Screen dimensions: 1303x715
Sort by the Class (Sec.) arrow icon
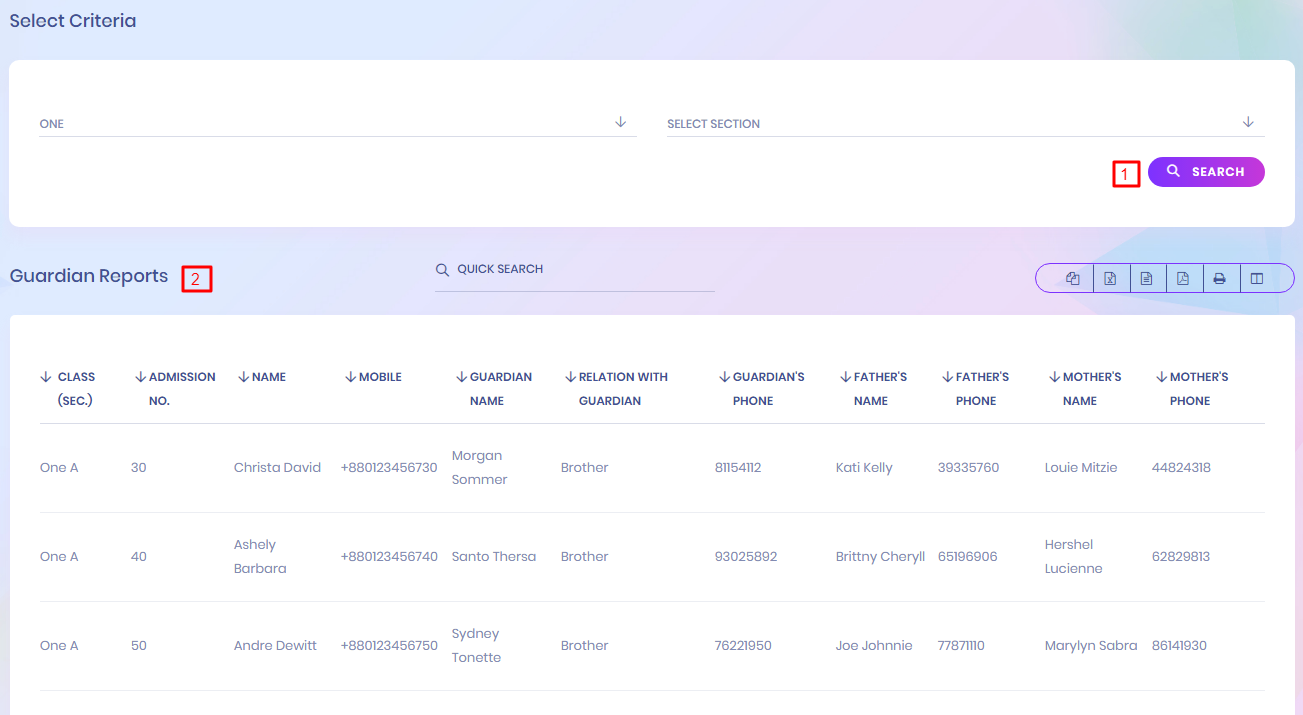46,377
